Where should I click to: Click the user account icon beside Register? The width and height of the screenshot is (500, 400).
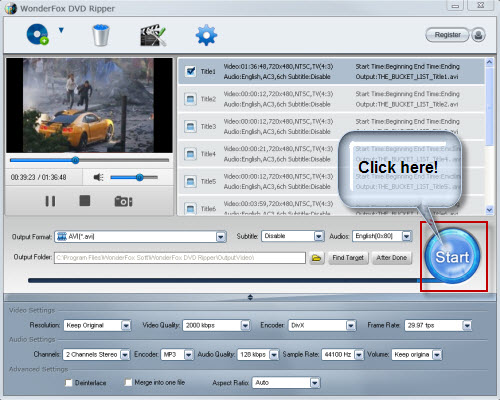coord(478,35)
